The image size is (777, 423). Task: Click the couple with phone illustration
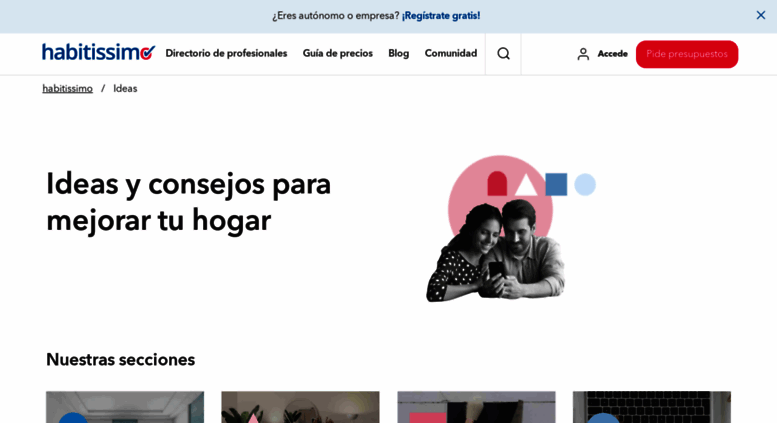[x=510, y=229]
